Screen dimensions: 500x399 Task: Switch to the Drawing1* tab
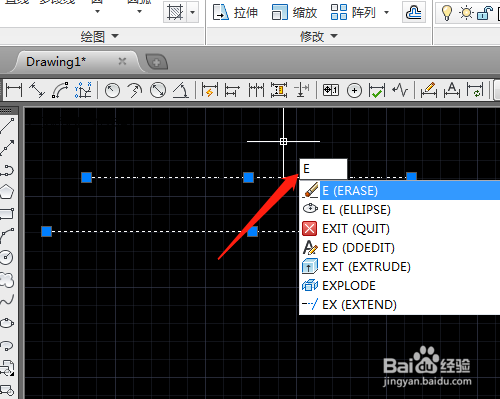click(56, 62)
